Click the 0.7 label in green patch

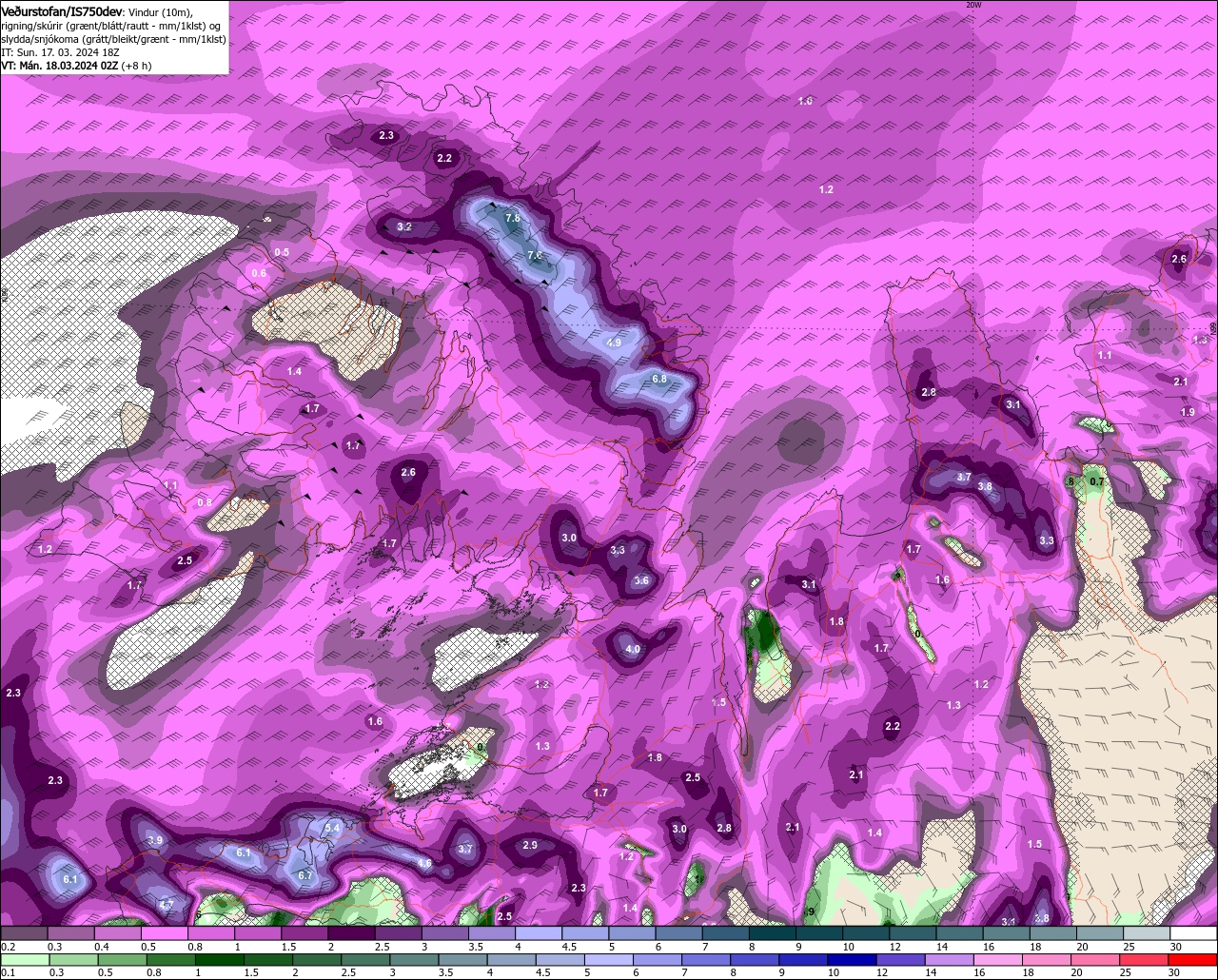(1096, 481)
